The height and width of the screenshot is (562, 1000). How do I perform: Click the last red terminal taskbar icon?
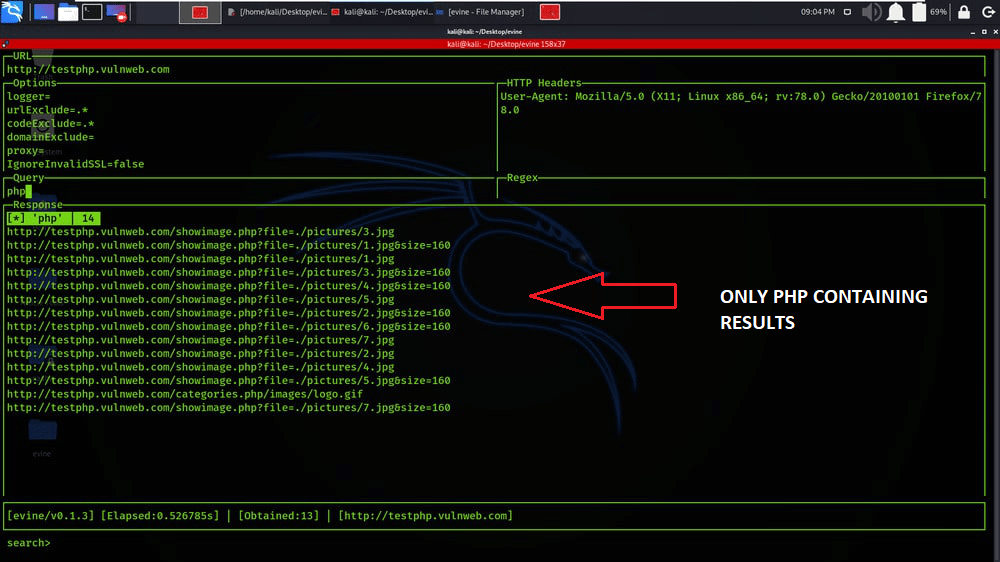click(x=550, y=12)
